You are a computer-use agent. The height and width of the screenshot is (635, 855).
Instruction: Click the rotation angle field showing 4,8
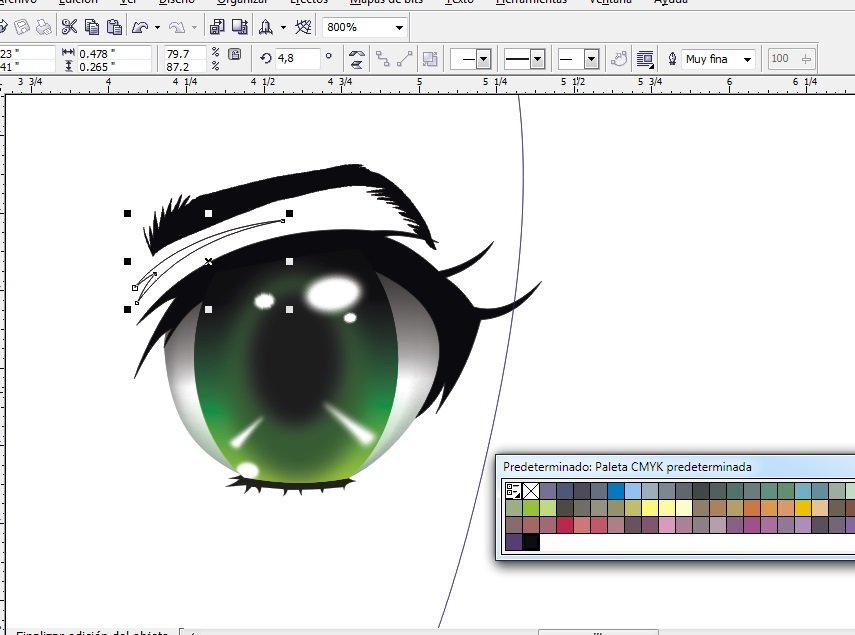(x=297, y=58)
